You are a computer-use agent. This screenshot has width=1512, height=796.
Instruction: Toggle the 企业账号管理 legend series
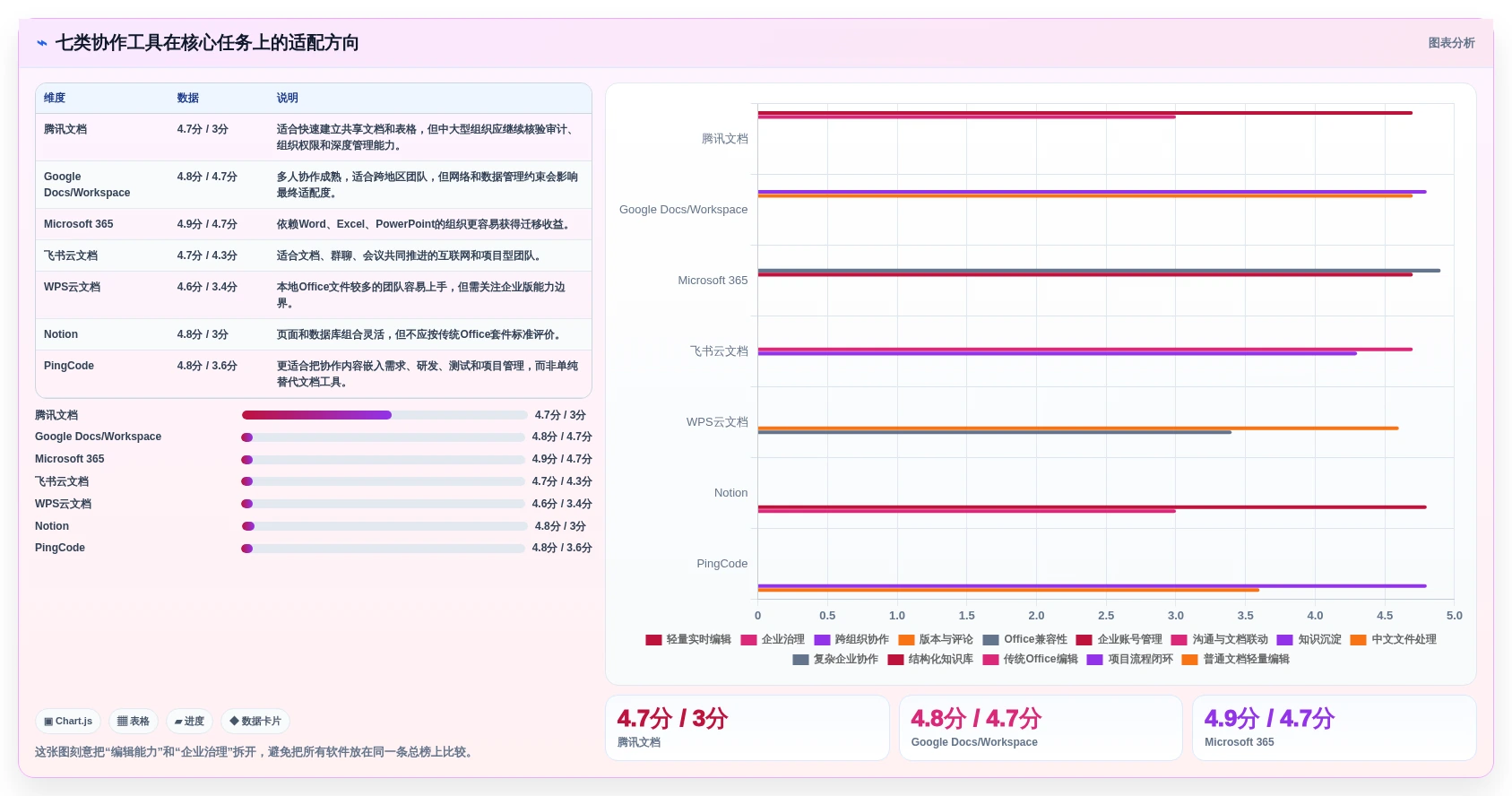click(1119, 639)
